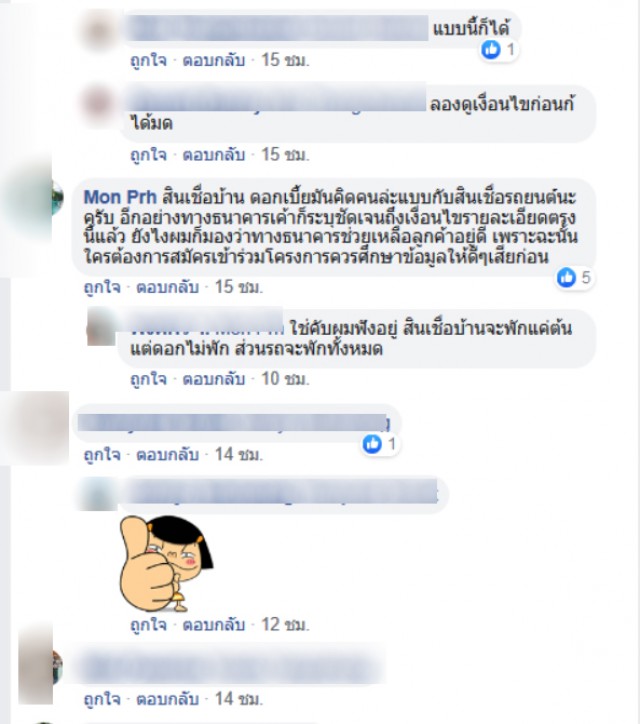Like the sticker comment posted 12 ชม. ago

pos(148,625)
